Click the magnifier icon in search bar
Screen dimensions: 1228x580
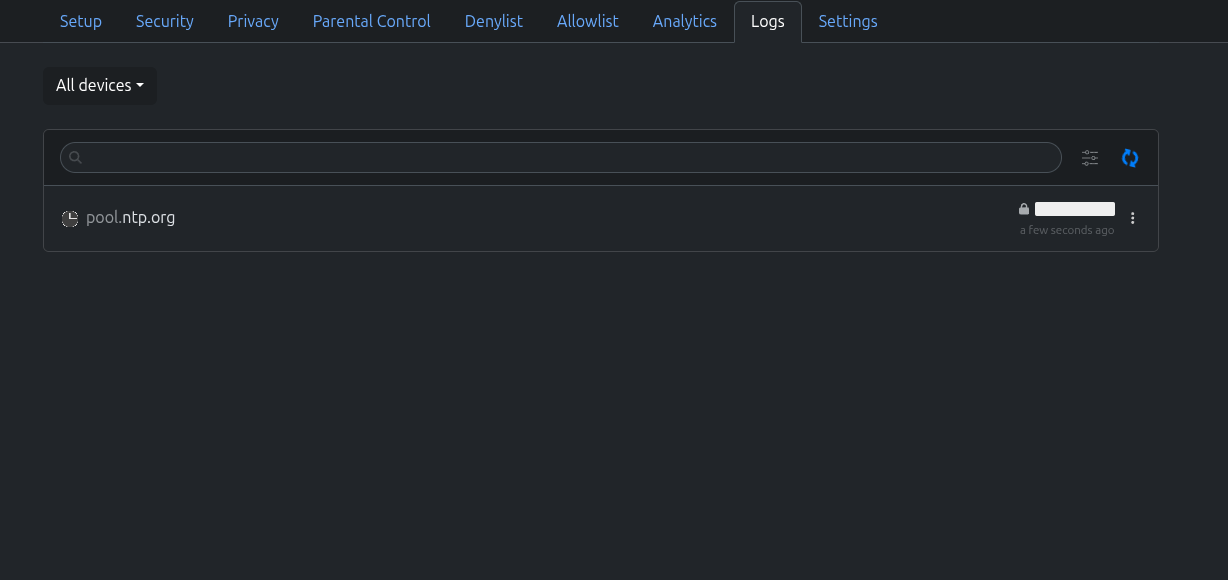click(x=75, y=158)
